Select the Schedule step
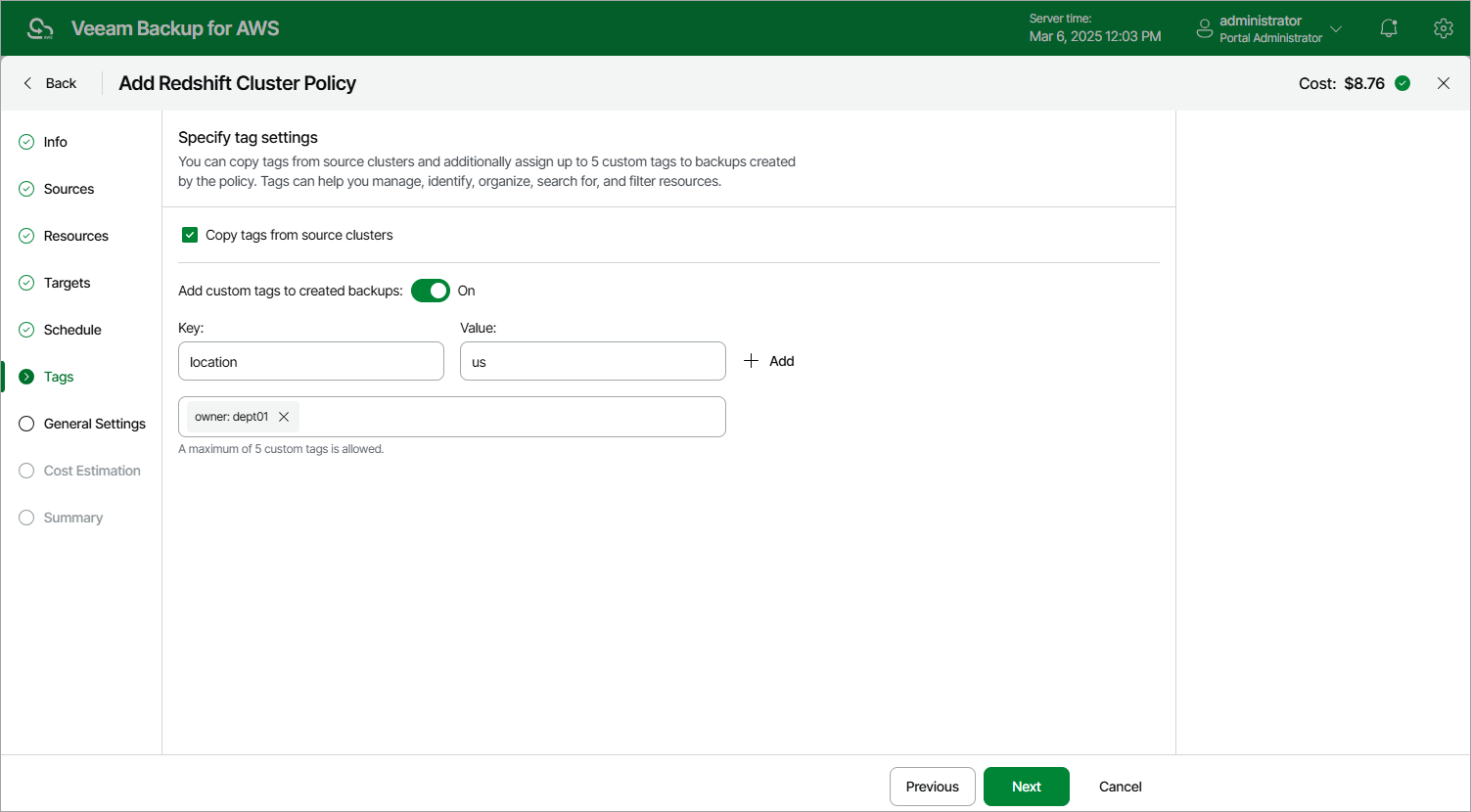The height and width of the screenshot is (812, 1471). (x=71, y=330)
